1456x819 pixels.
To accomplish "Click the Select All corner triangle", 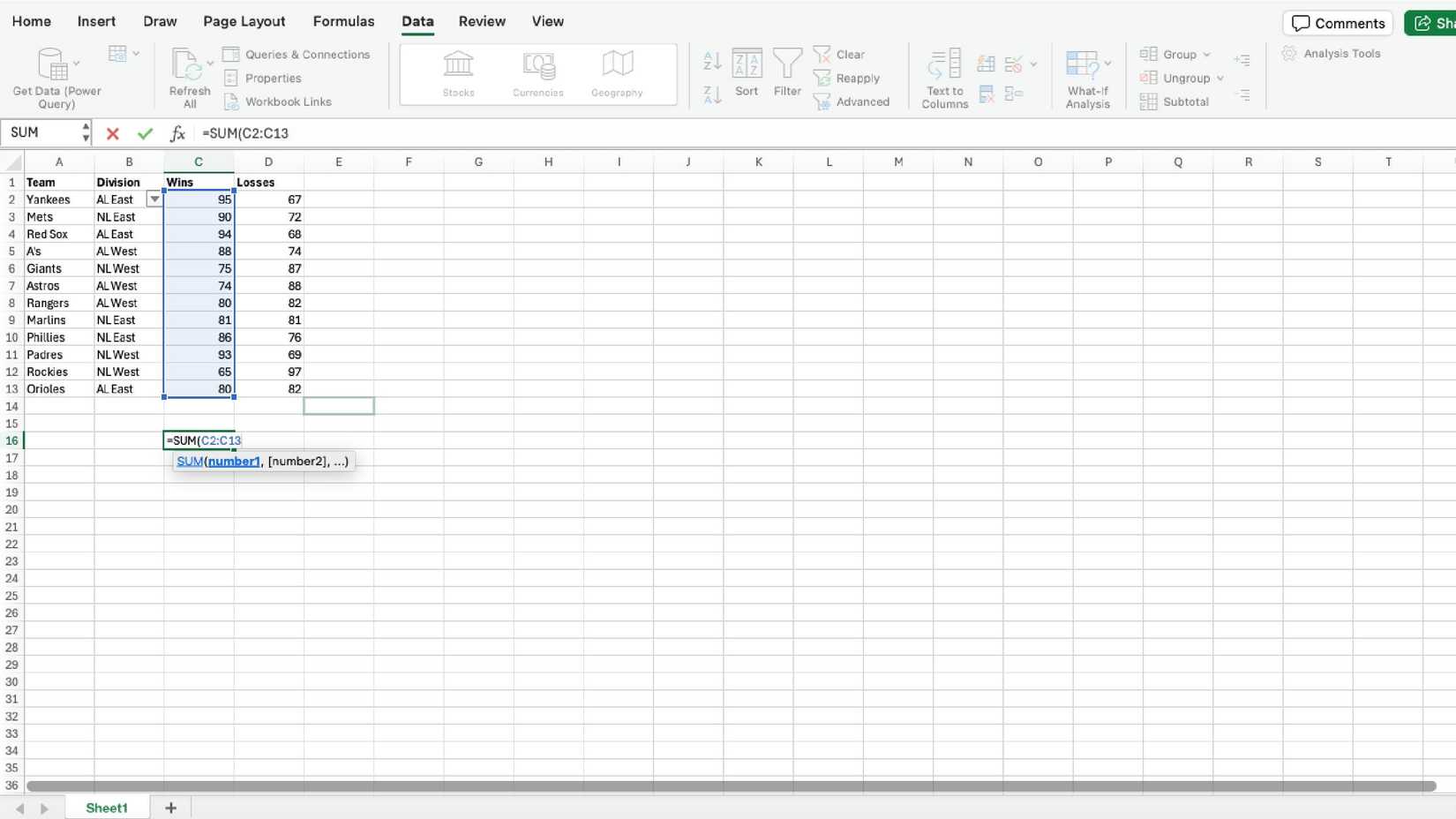I will coord(12,162).
